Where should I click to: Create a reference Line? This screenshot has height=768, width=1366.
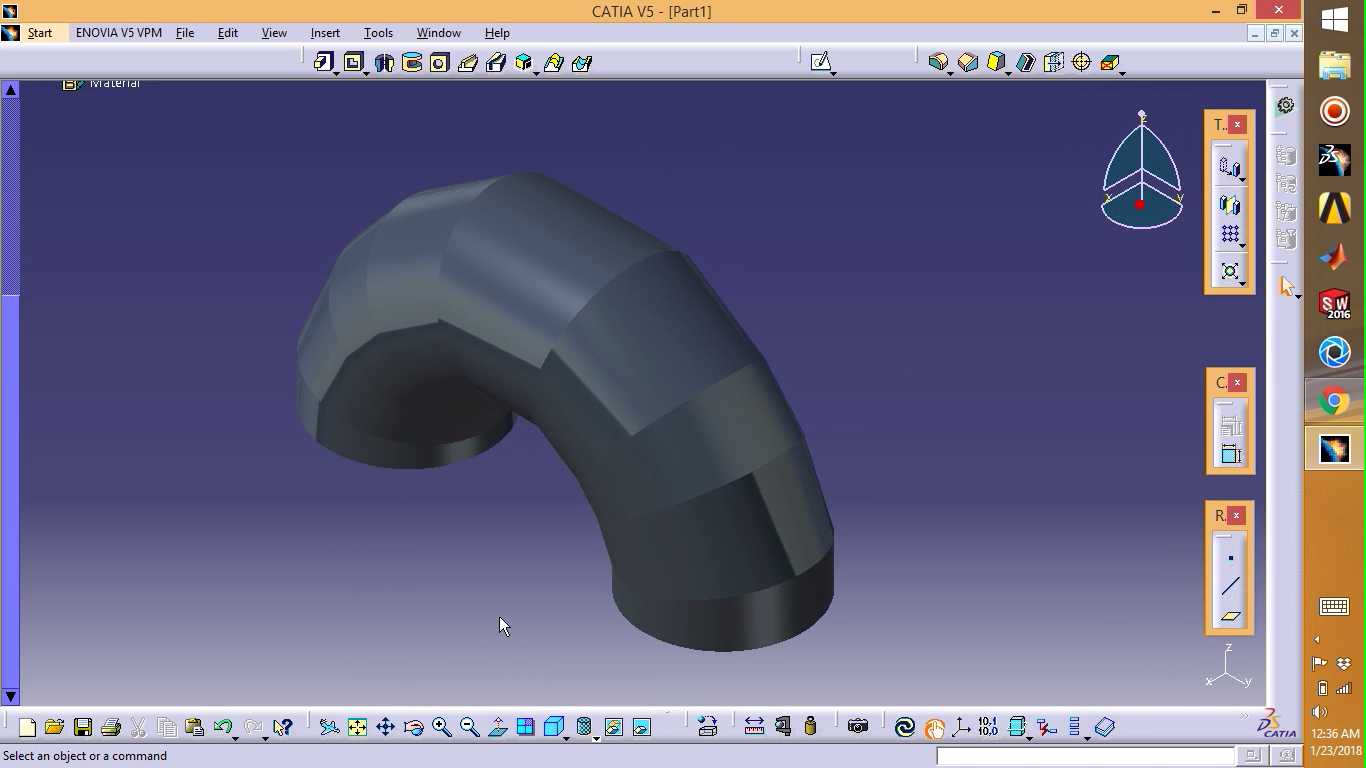coord(1231,586)
